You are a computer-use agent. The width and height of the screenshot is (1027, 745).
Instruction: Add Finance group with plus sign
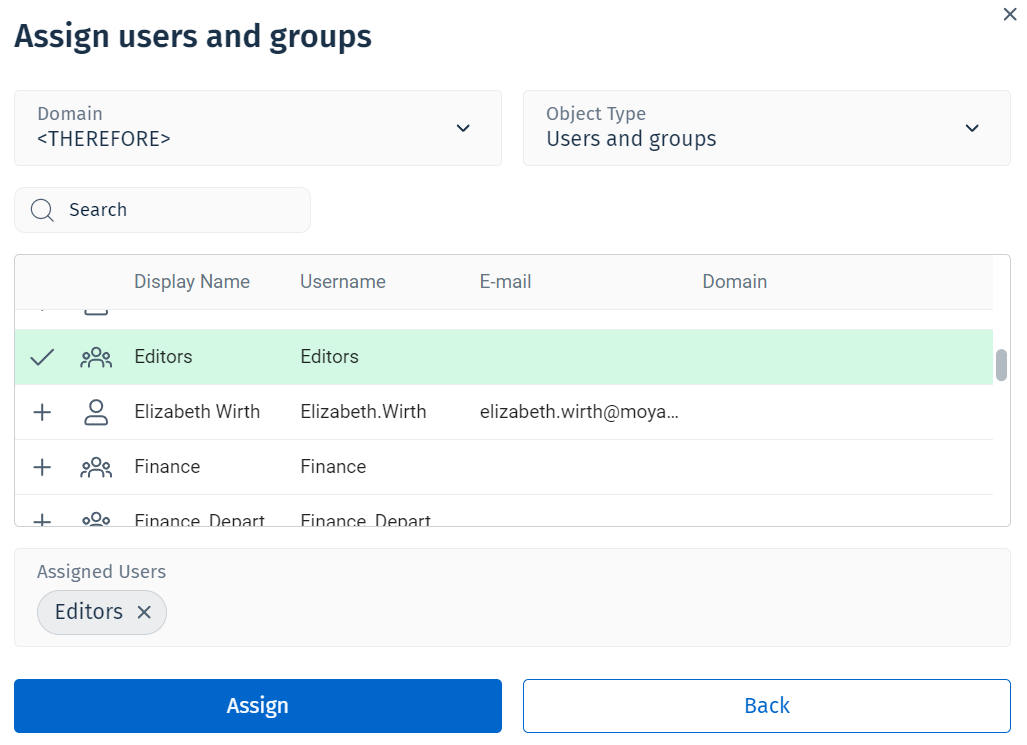[x=42, y=467]
